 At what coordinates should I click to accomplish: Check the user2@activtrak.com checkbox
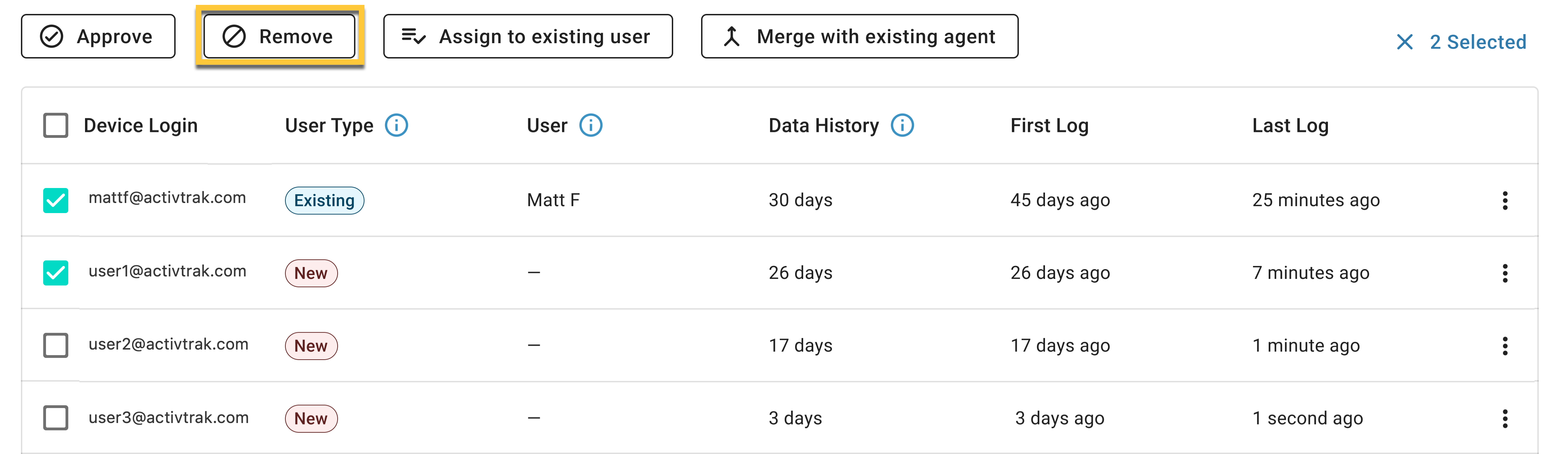click(55, 345)
